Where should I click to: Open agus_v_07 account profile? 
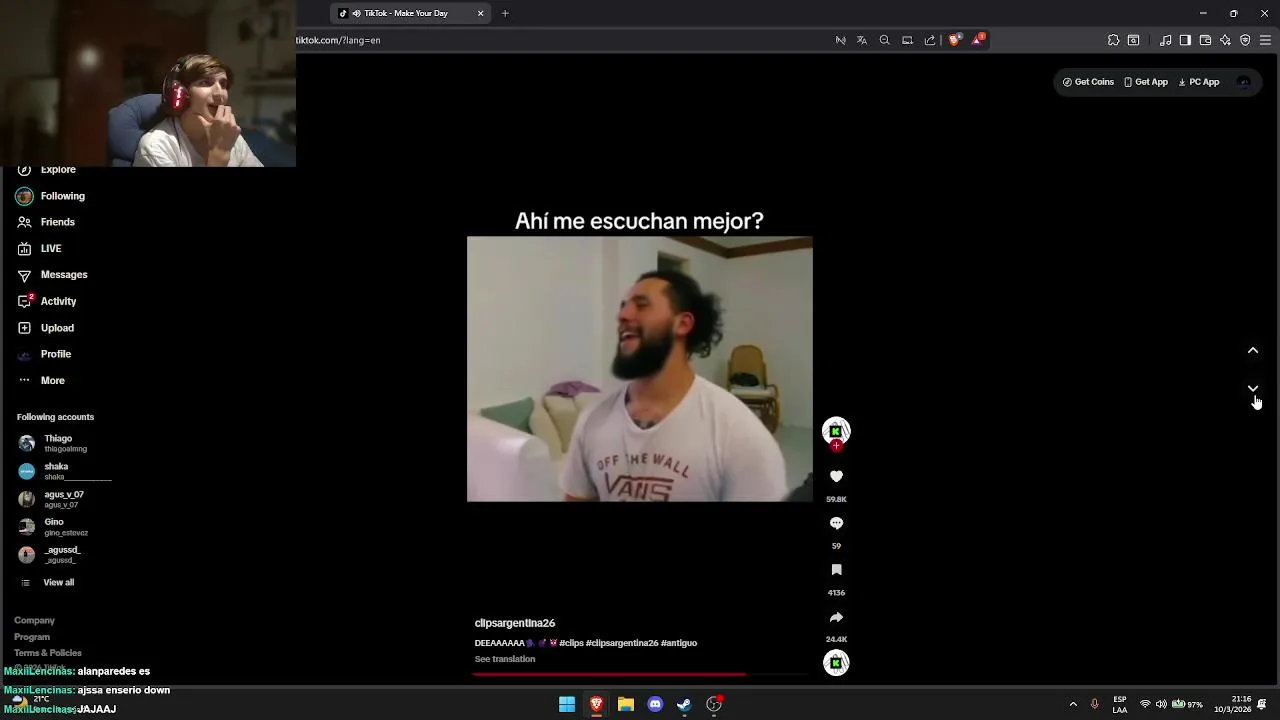pos(51,499)
